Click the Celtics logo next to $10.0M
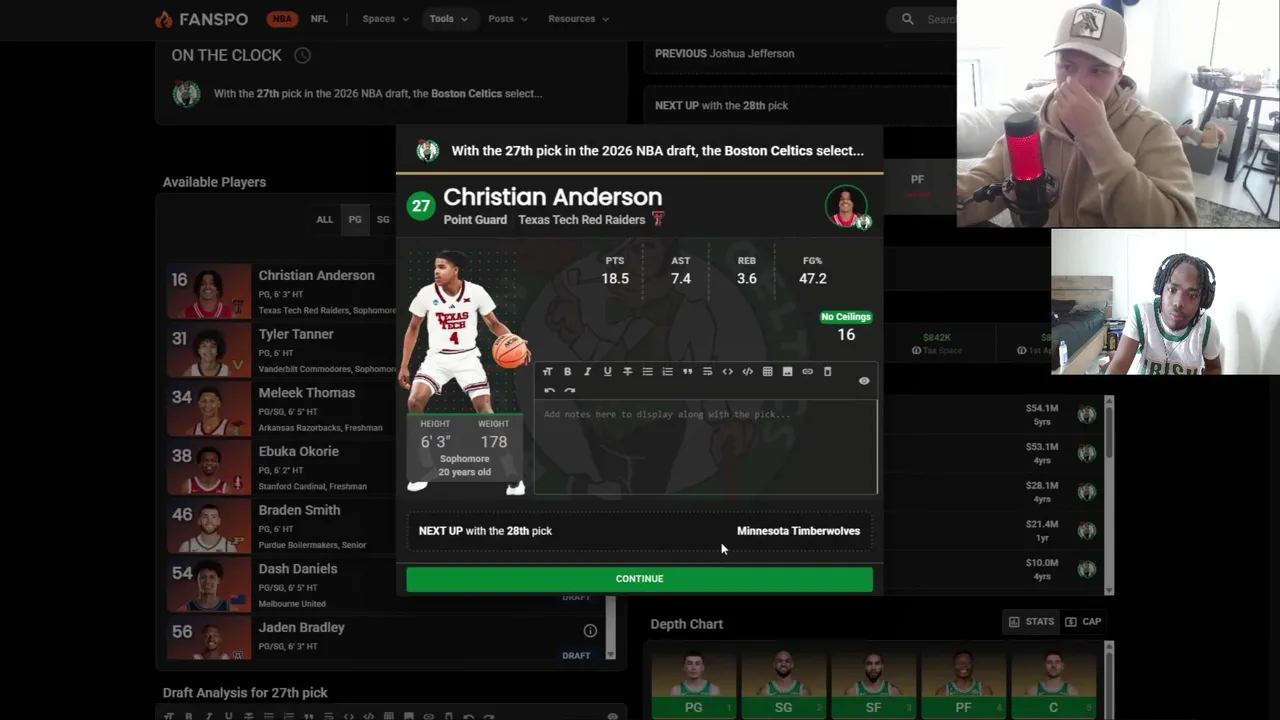 pos(1086,569)
